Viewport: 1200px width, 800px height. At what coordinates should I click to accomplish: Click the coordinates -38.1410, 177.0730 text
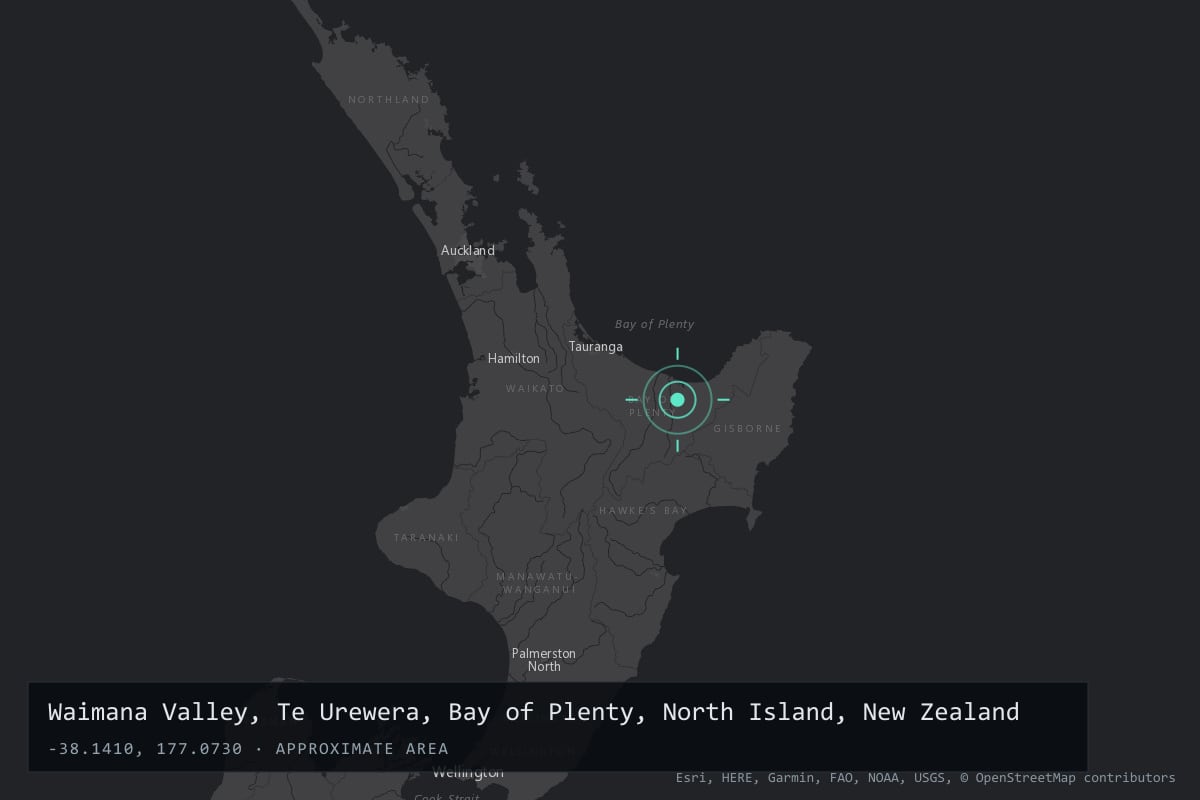[x=145, y=749]
